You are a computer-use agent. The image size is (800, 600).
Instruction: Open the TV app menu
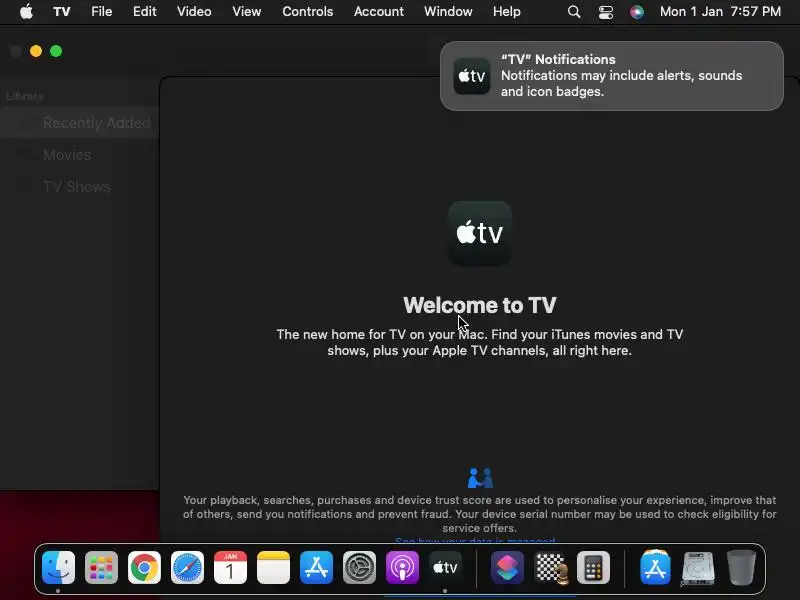point(62,11)
